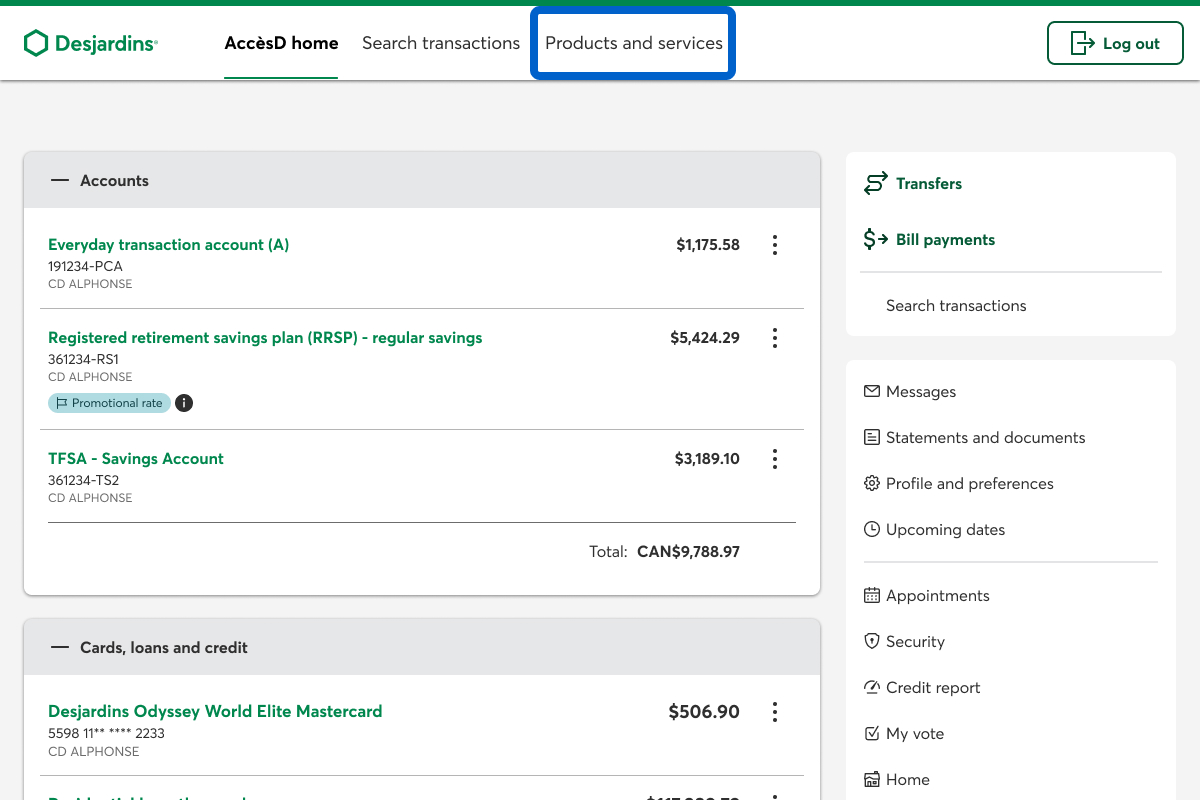1200x800 pixels.
Task: Click the Messages envelope icon
Action: 871,392
